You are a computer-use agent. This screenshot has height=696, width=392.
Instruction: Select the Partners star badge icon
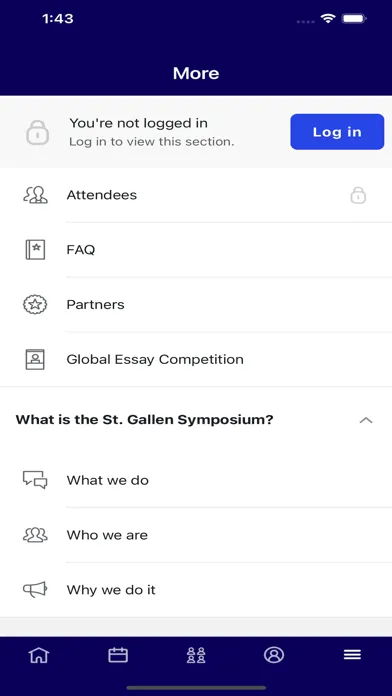[x=35, y=304]
